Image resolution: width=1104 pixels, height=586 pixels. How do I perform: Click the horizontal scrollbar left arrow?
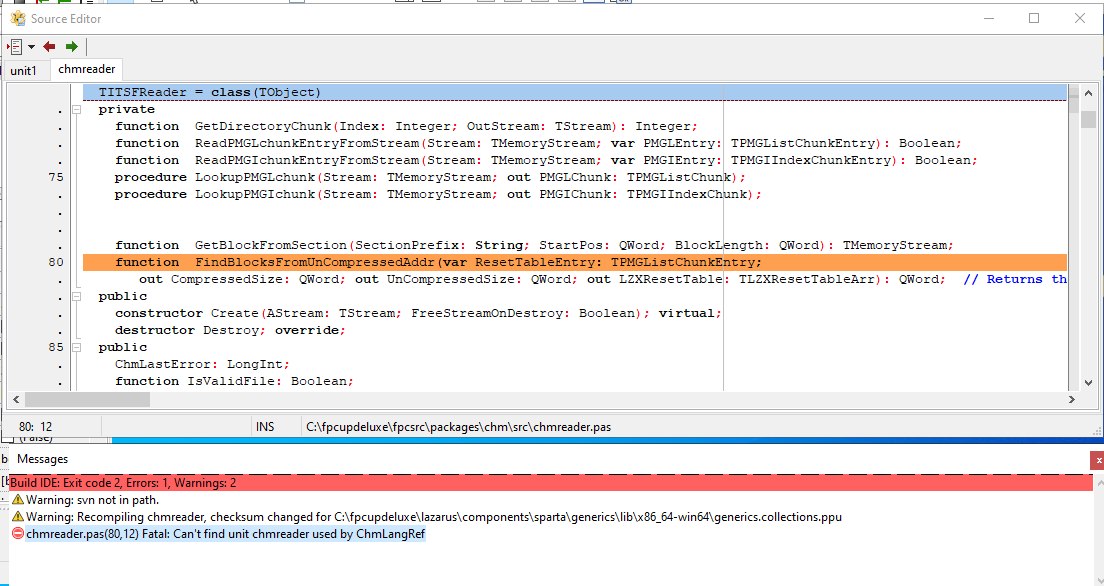tap(16, 399)
